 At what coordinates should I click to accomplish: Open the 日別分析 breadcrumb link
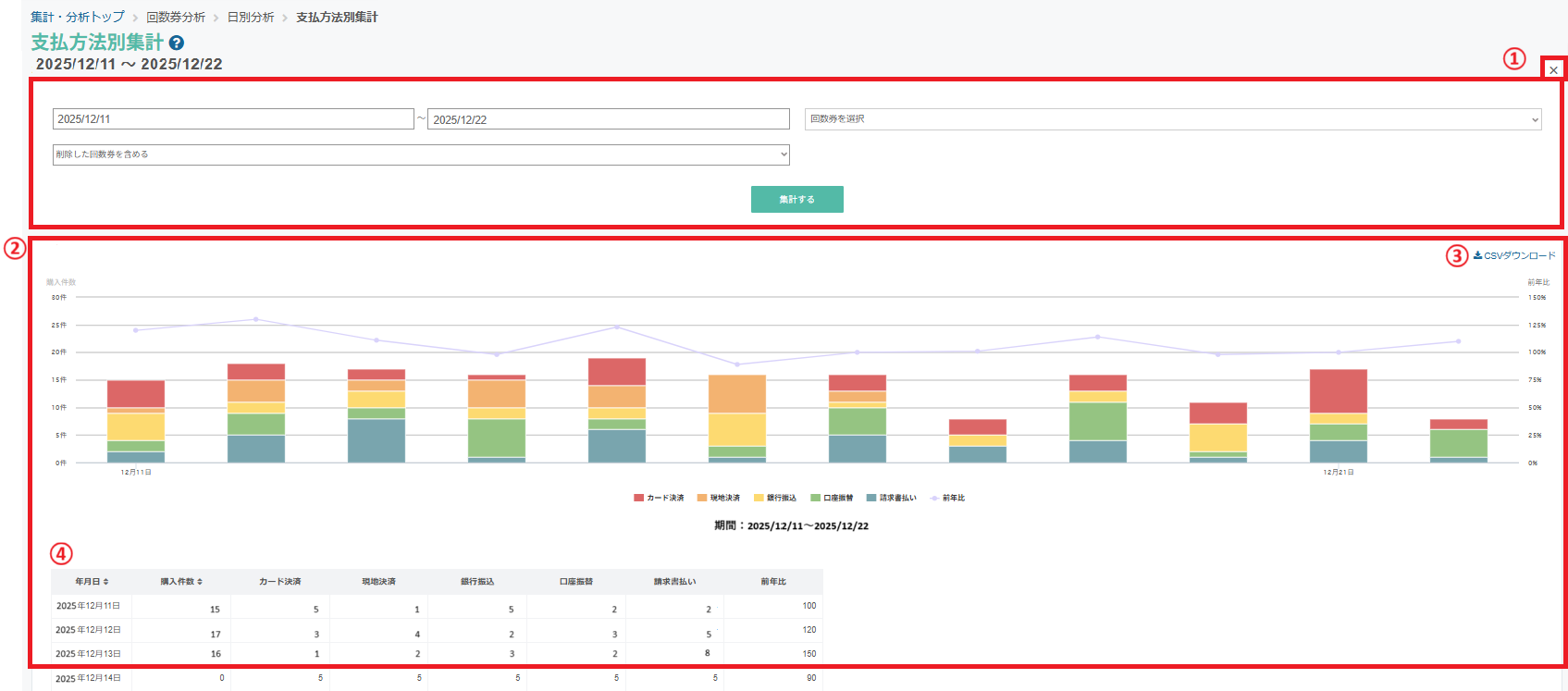click(x=251, y=18)
